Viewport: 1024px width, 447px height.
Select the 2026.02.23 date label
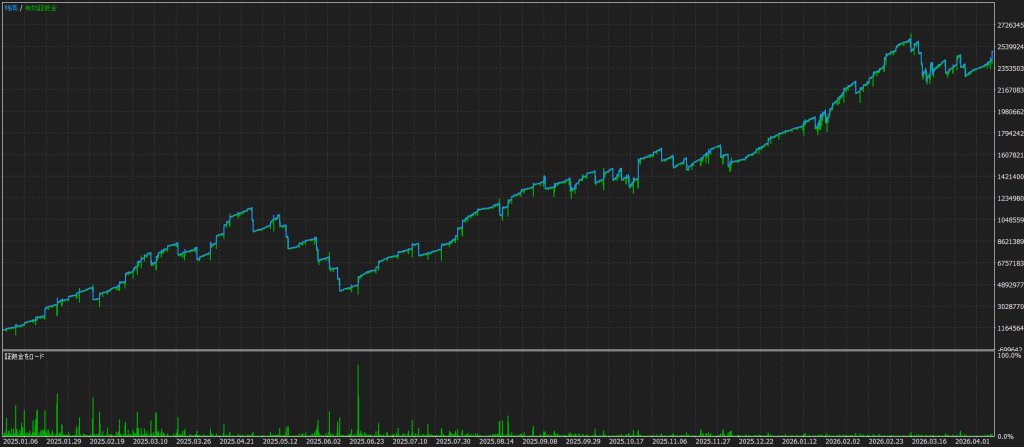(884, 442)
